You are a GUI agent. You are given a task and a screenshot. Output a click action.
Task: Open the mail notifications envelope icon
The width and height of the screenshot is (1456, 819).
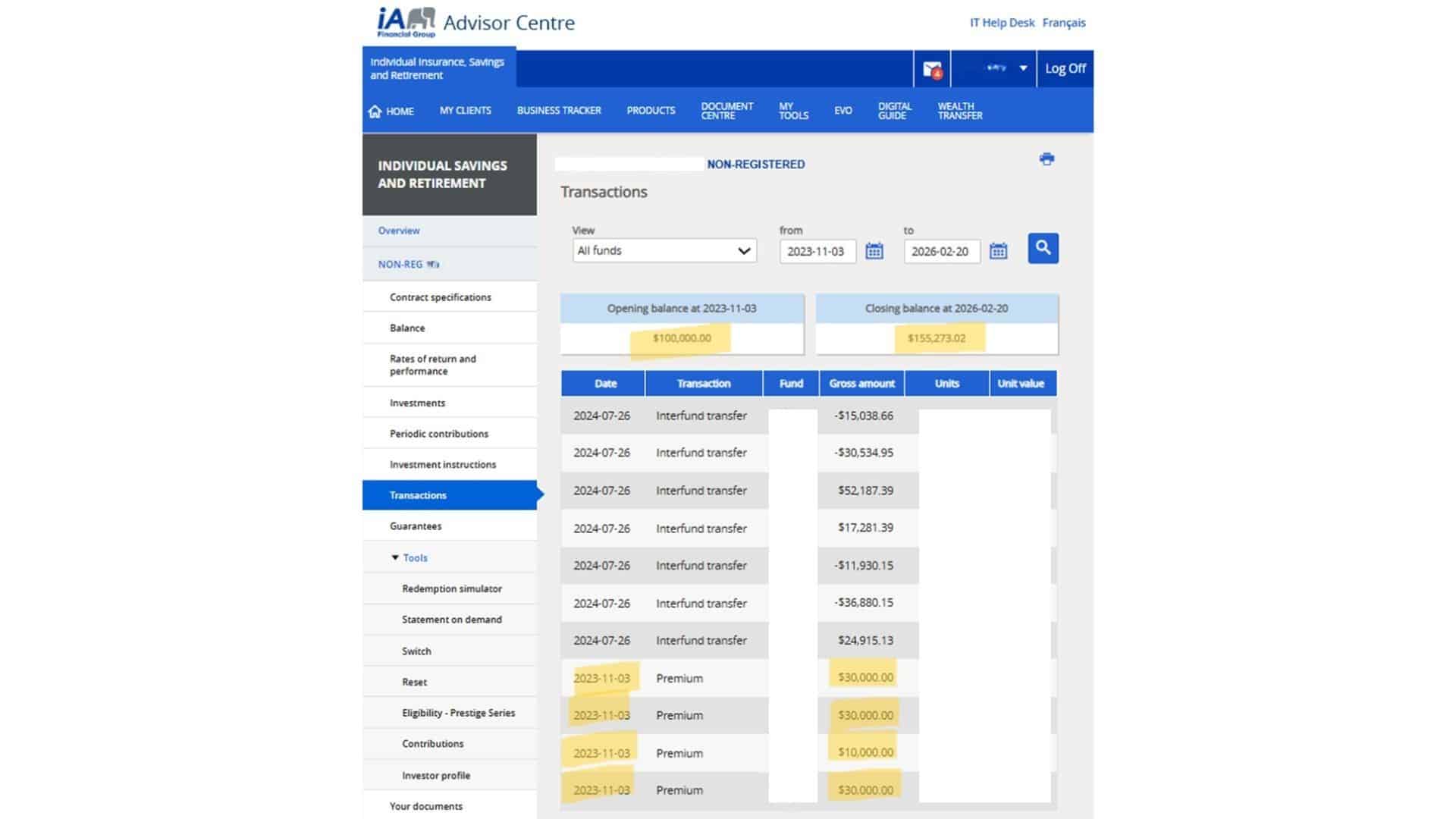pyautogui.click(x=932, y=69)
